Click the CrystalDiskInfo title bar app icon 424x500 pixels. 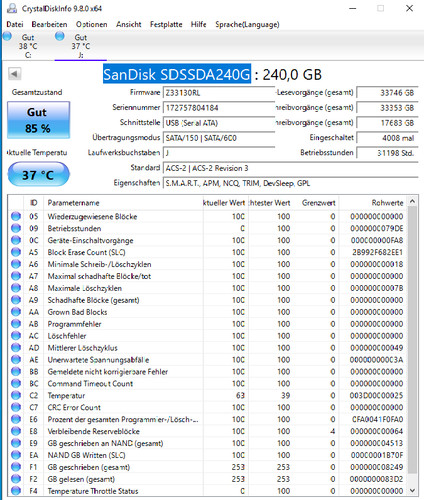point(12,8)
